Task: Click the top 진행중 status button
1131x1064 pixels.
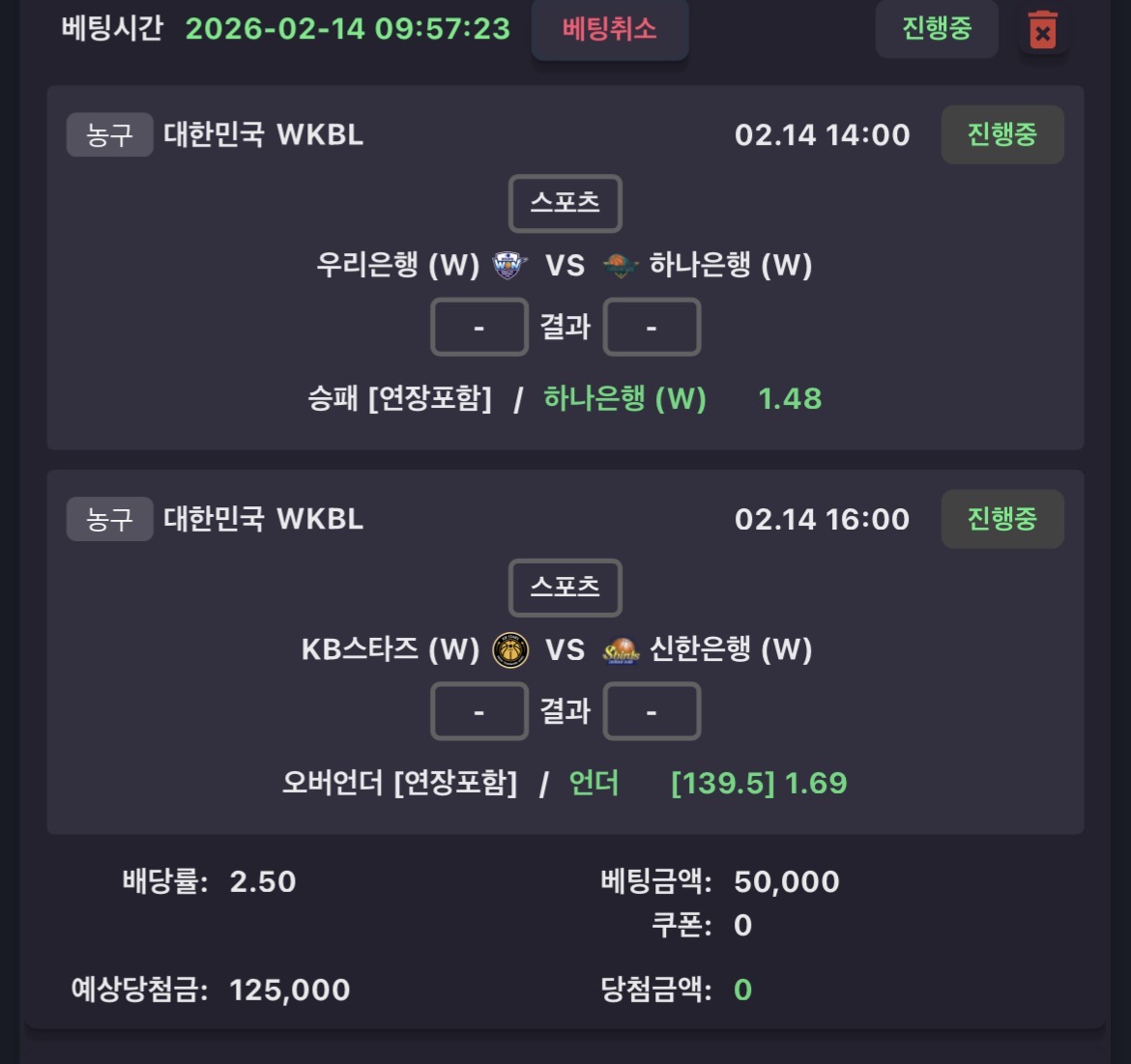Action: click(x=936, y=29)
